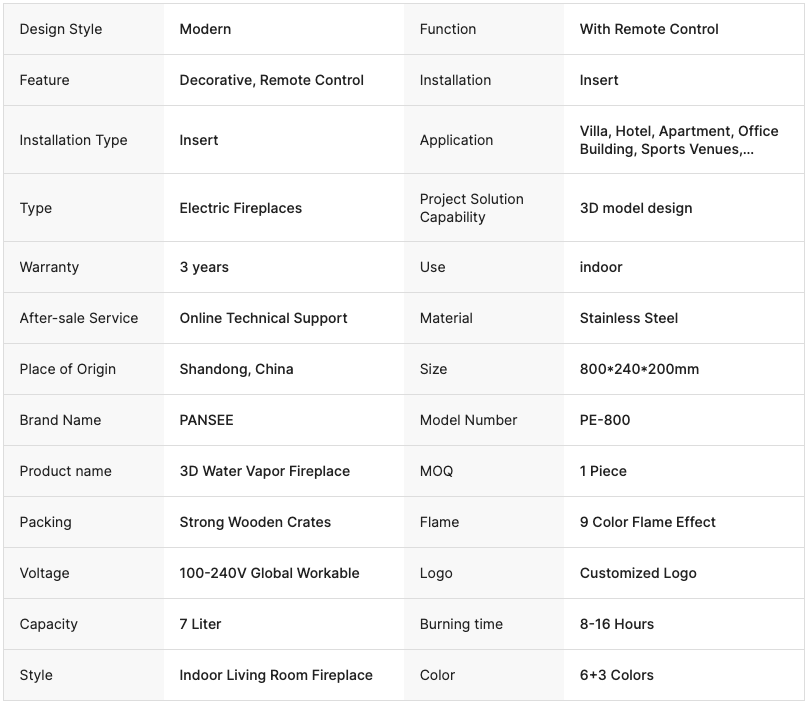Select the '3D model design' cell

(635, 208)
